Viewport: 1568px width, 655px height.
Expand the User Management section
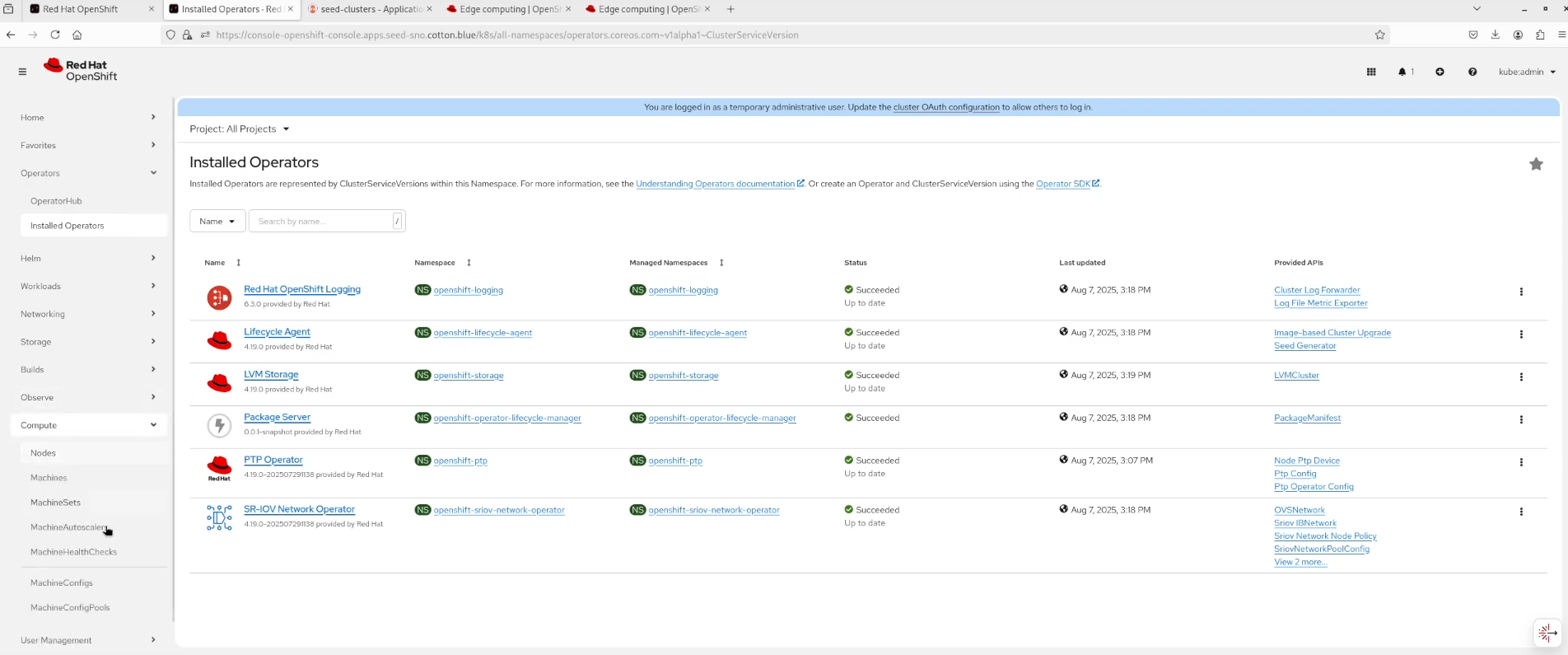pos(87,640)
